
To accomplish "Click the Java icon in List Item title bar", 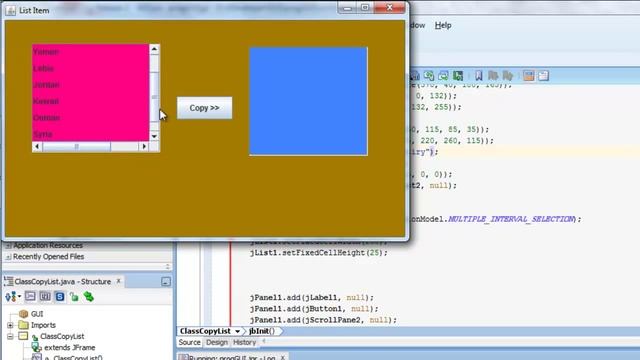I will (x=11, y=11).
